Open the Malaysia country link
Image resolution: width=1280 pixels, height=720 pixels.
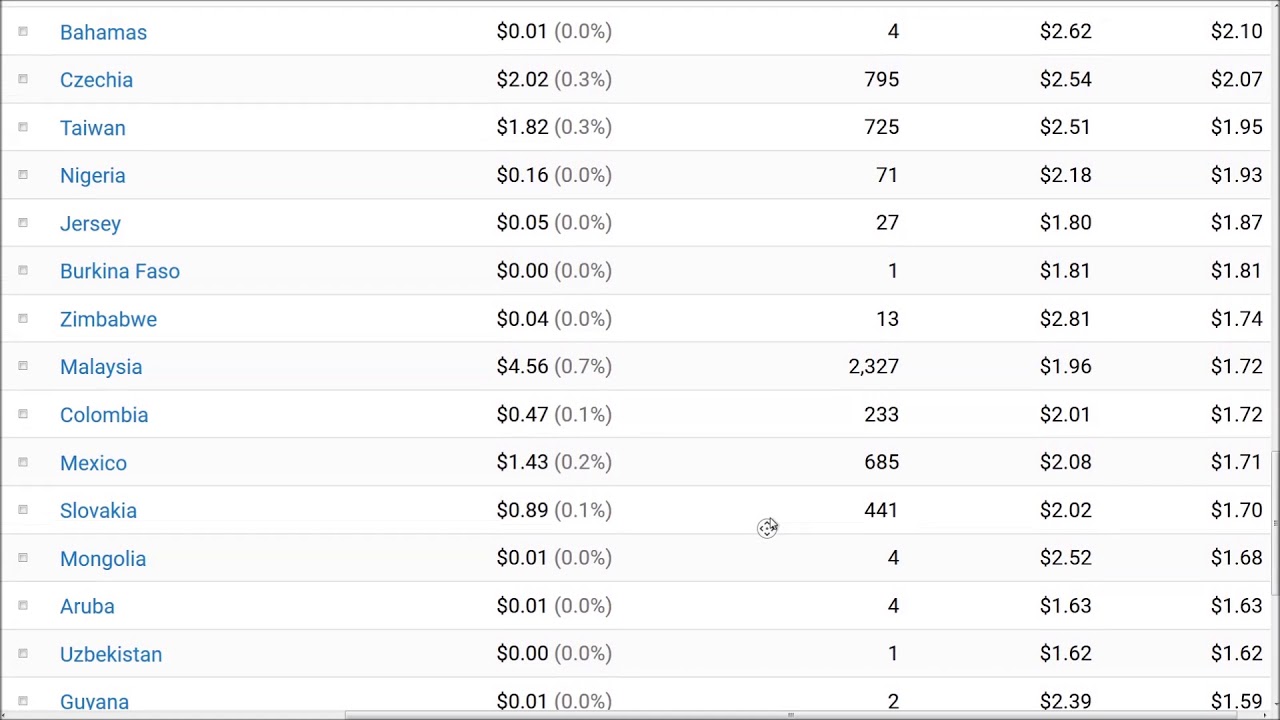tap(101, 367)
